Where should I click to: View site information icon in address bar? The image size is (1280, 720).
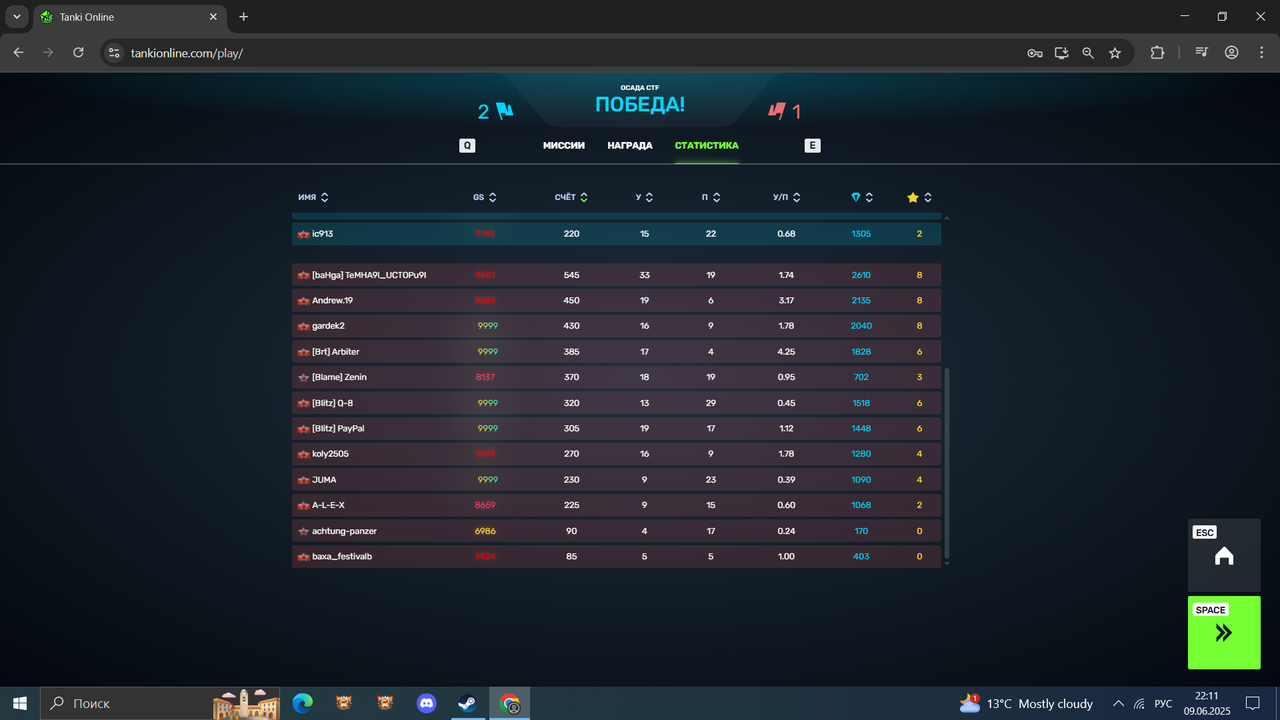click(114, 53)
